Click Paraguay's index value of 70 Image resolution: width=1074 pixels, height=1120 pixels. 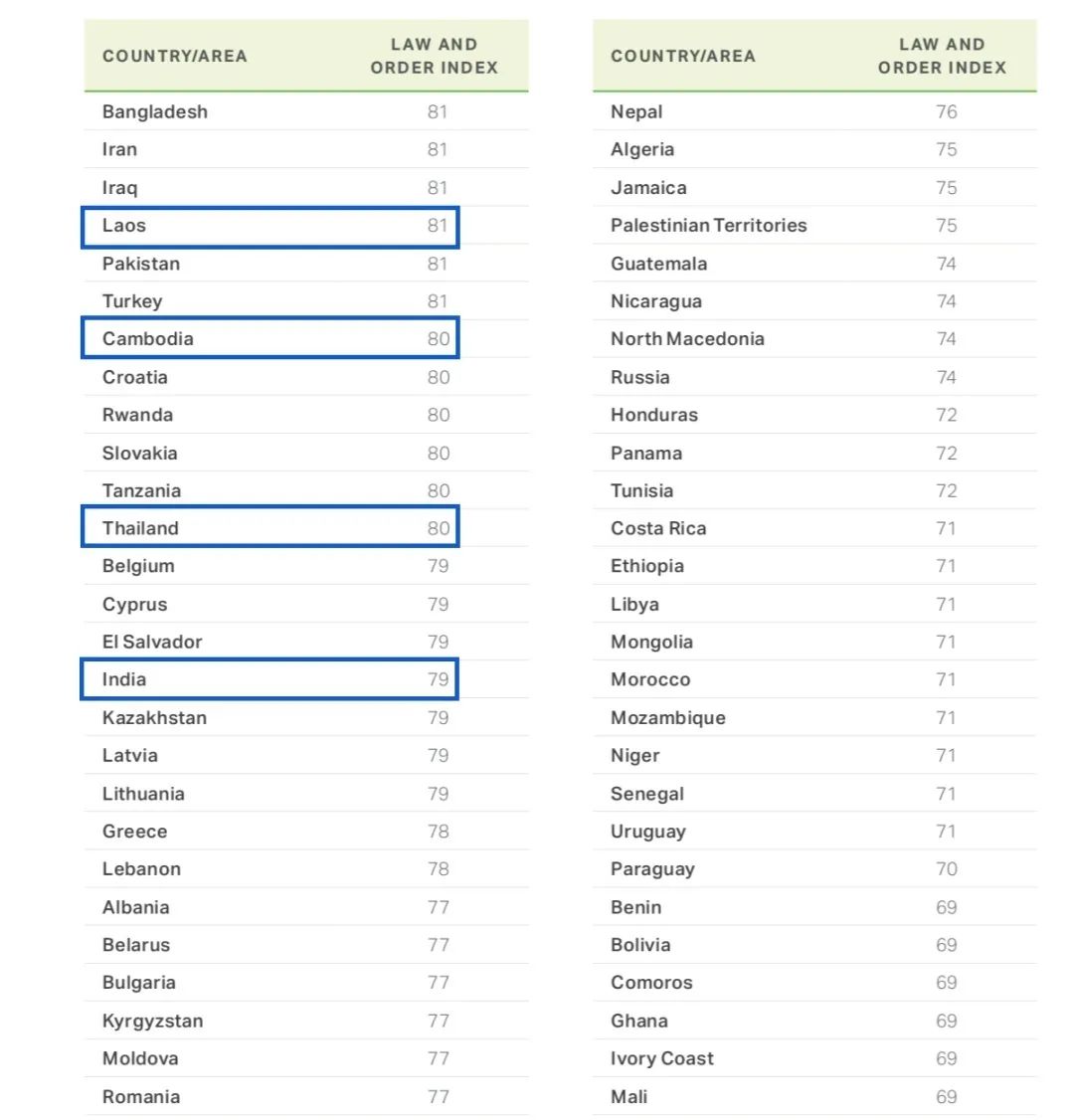pos(946,868)
